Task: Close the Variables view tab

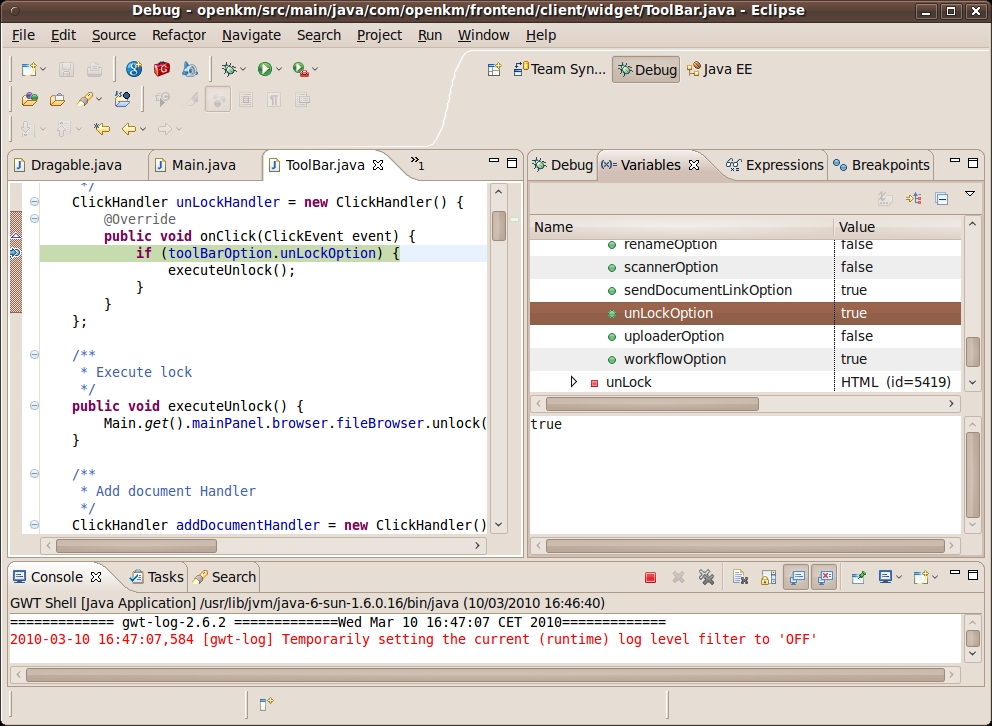Action: 694,165
